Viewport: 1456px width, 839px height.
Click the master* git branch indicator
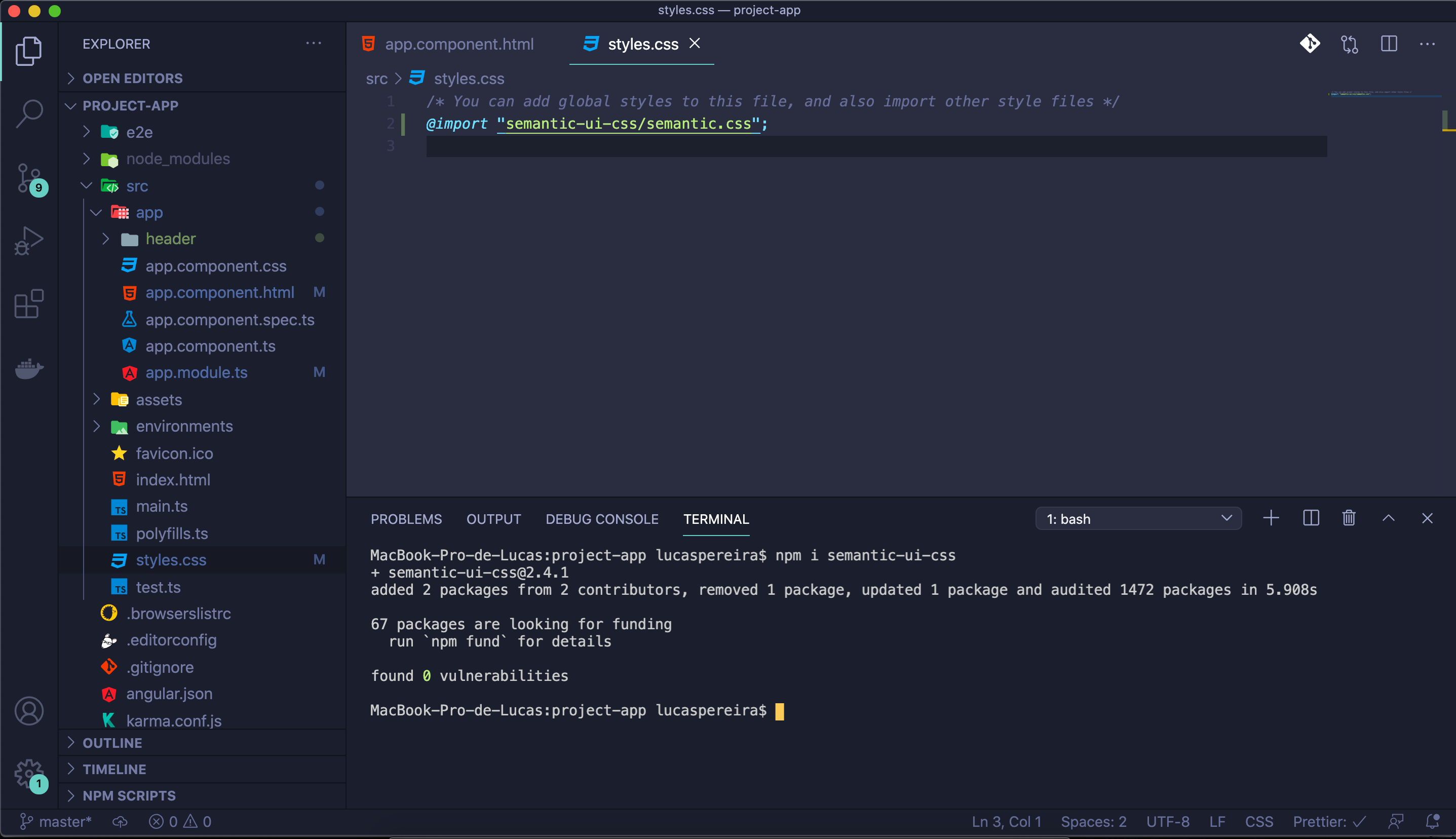point(56,821)
